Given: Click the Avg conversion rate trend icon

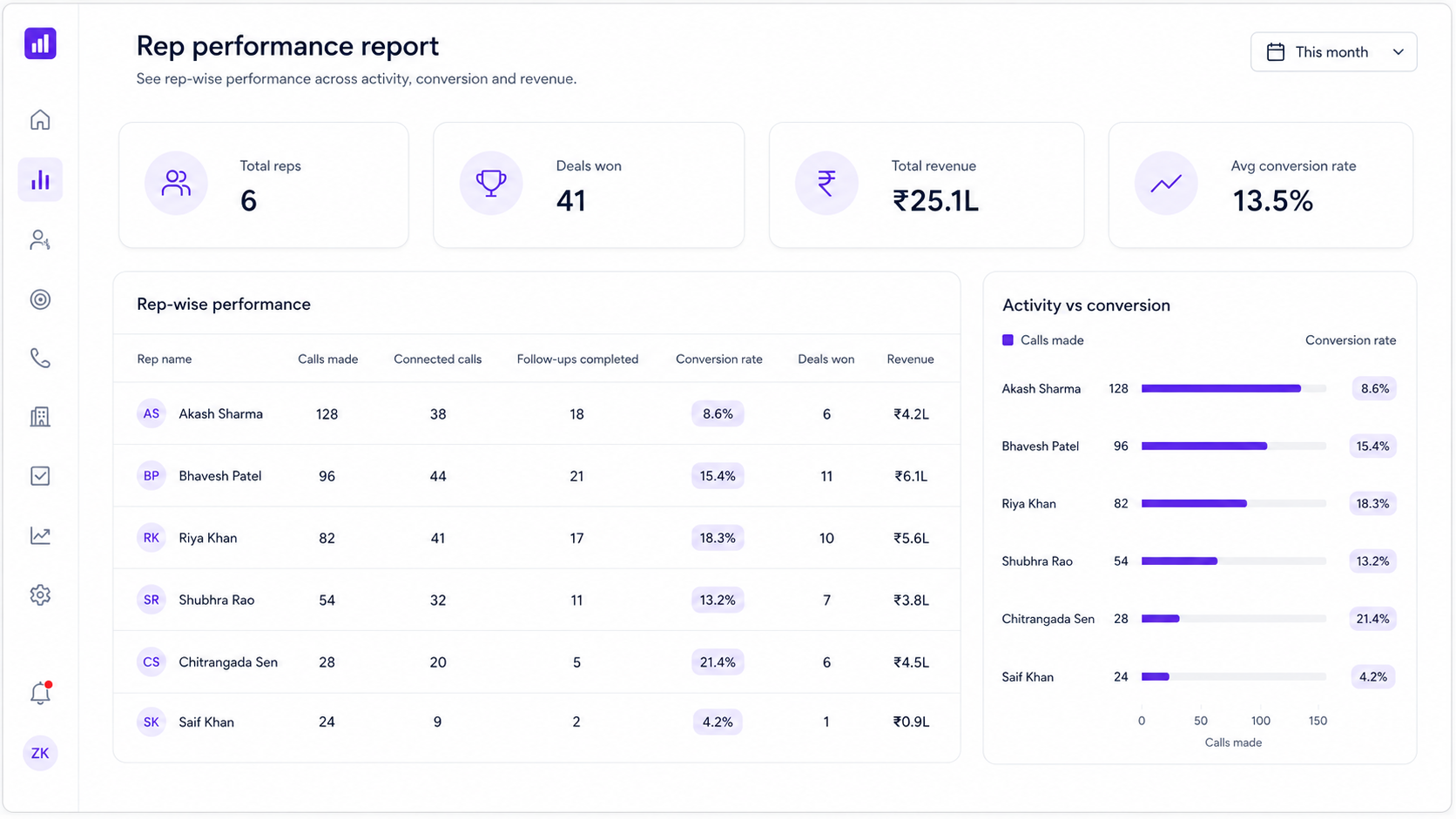Looking at the screenshot, I should coord(1166,183).
